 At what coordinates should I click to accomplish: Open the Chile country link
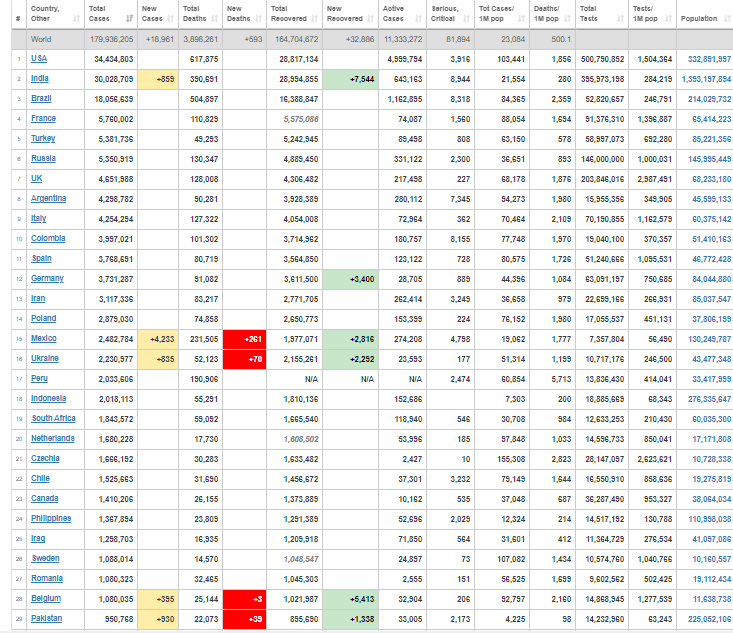(40, 479)
